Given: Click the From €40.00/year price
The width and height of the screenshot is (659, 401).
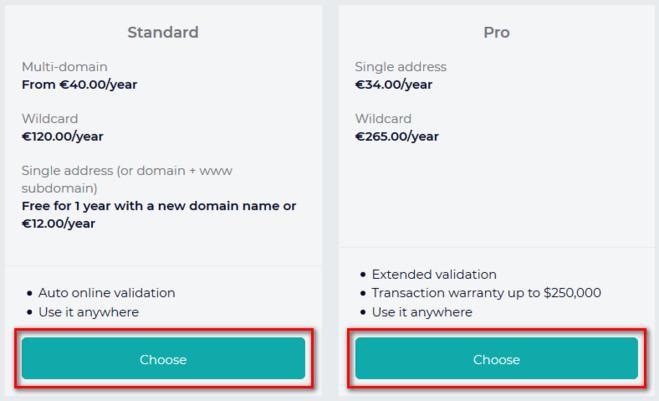Looking at the screenshot, I should [x=79, y=85].
